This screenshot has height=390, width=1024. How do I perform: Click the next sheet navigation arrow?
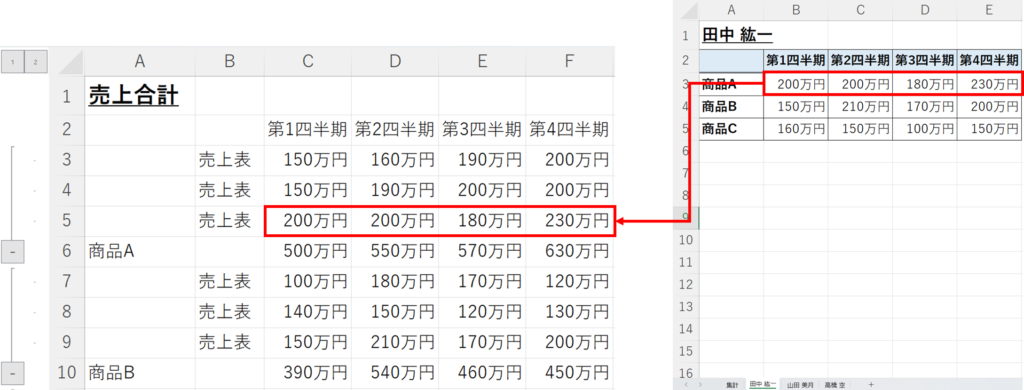click(x=699, y=385)
